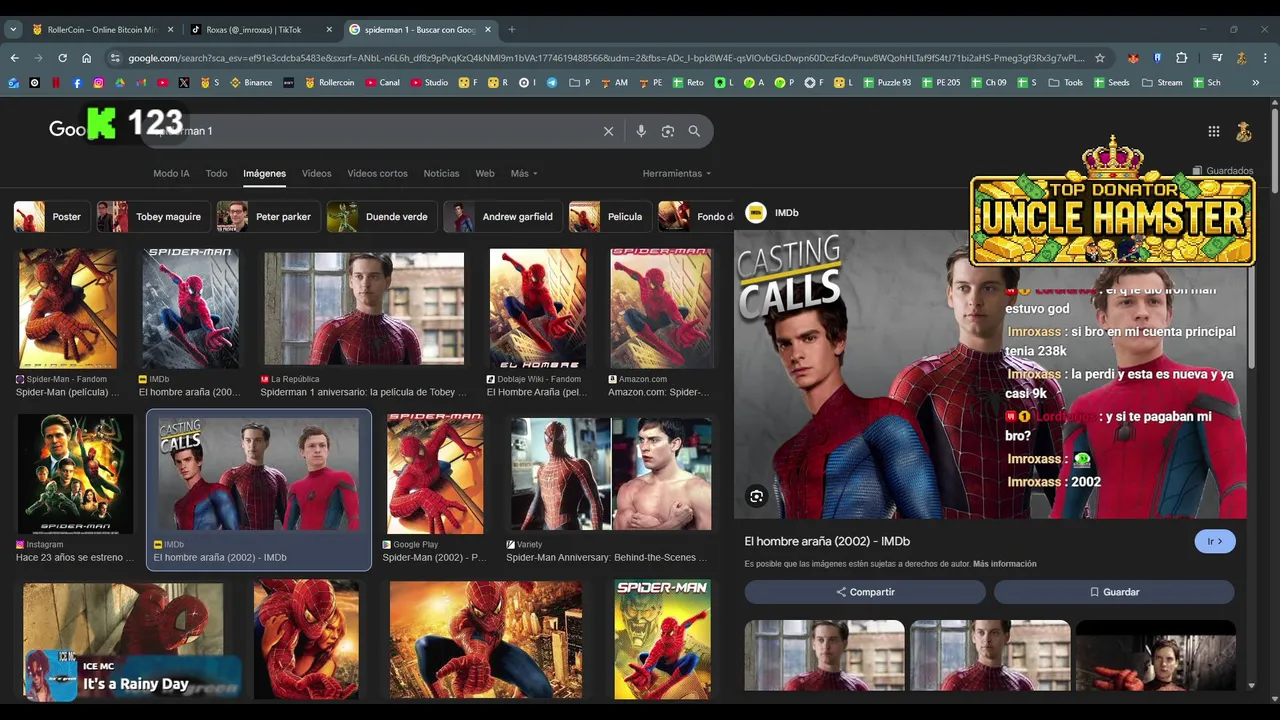
Task: Show hidden bookmarks with double chevron
Action: point(1256,83)
